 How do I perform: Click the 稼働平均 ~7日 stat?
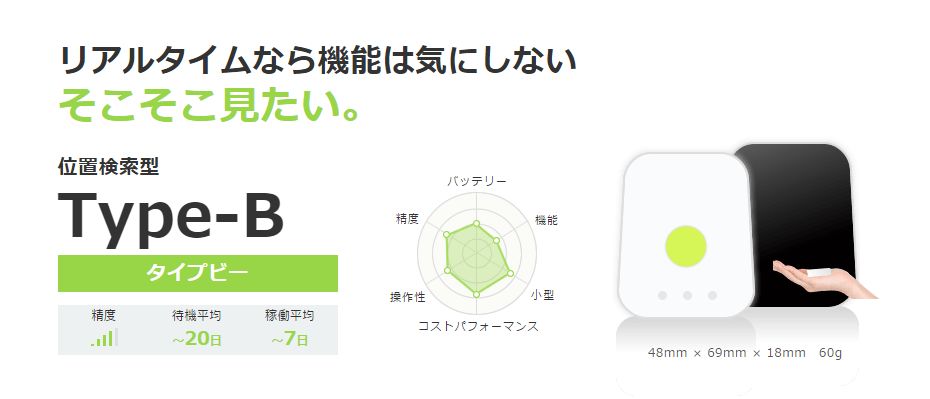(289, 329)
